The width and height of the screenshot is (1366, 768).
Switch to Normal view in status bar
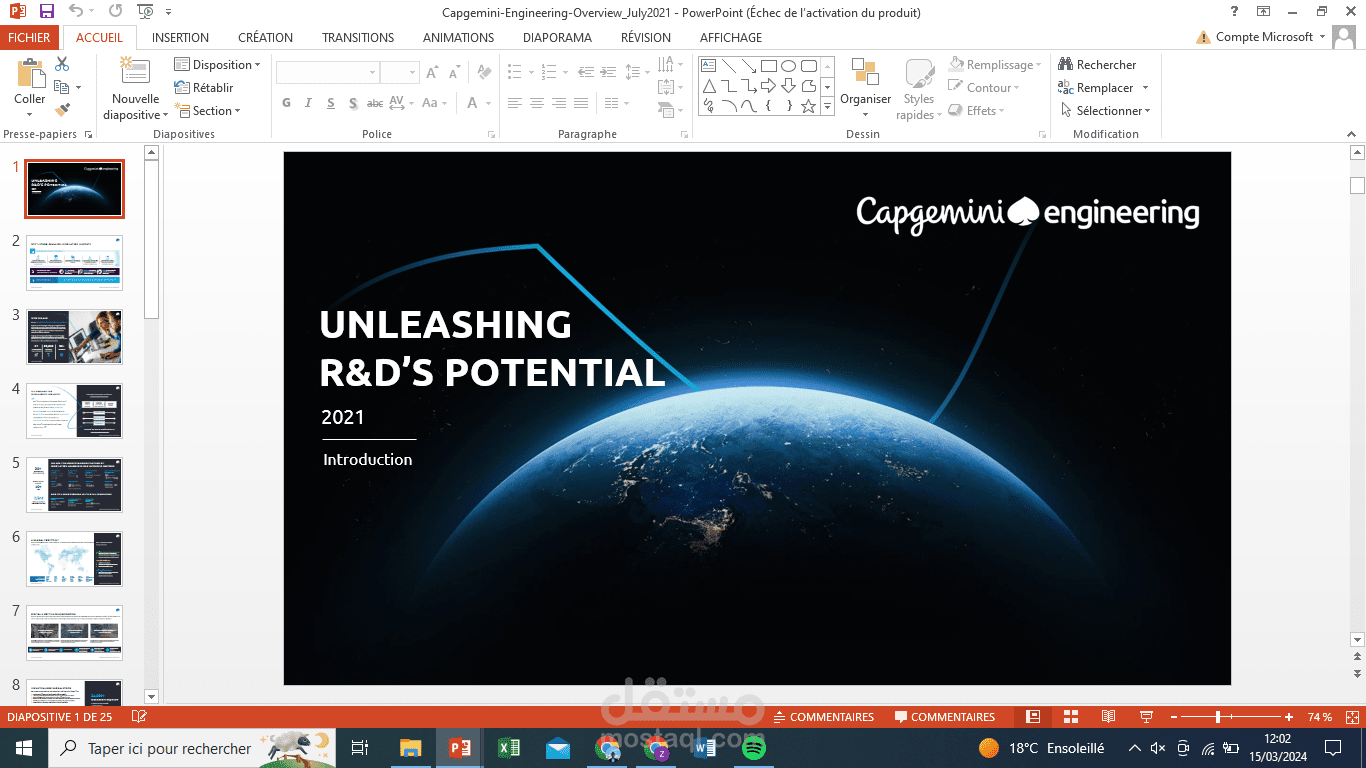point(1033,717)
